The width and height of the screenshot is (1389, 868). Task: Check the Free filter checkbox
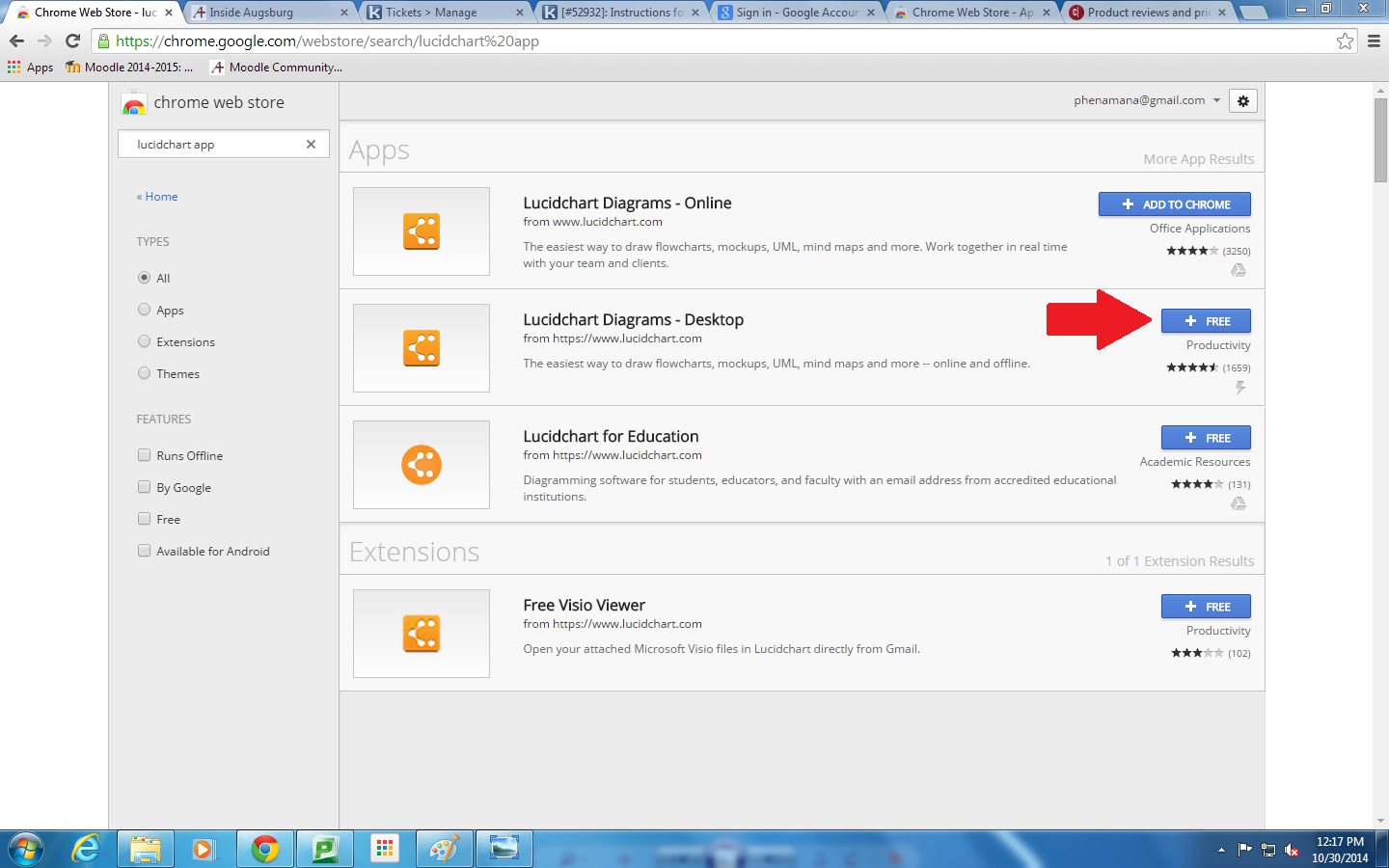pos(144,519)
